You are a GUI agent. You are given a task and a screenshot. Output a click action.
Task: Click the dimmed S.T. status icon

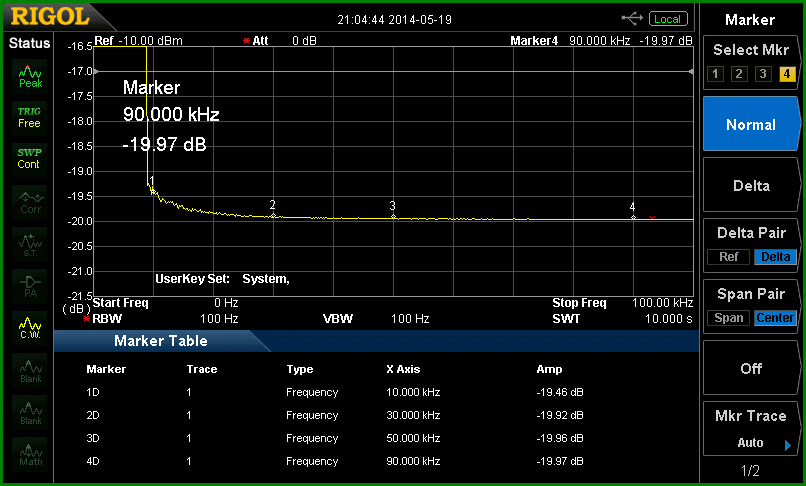[x=30, y=244]
